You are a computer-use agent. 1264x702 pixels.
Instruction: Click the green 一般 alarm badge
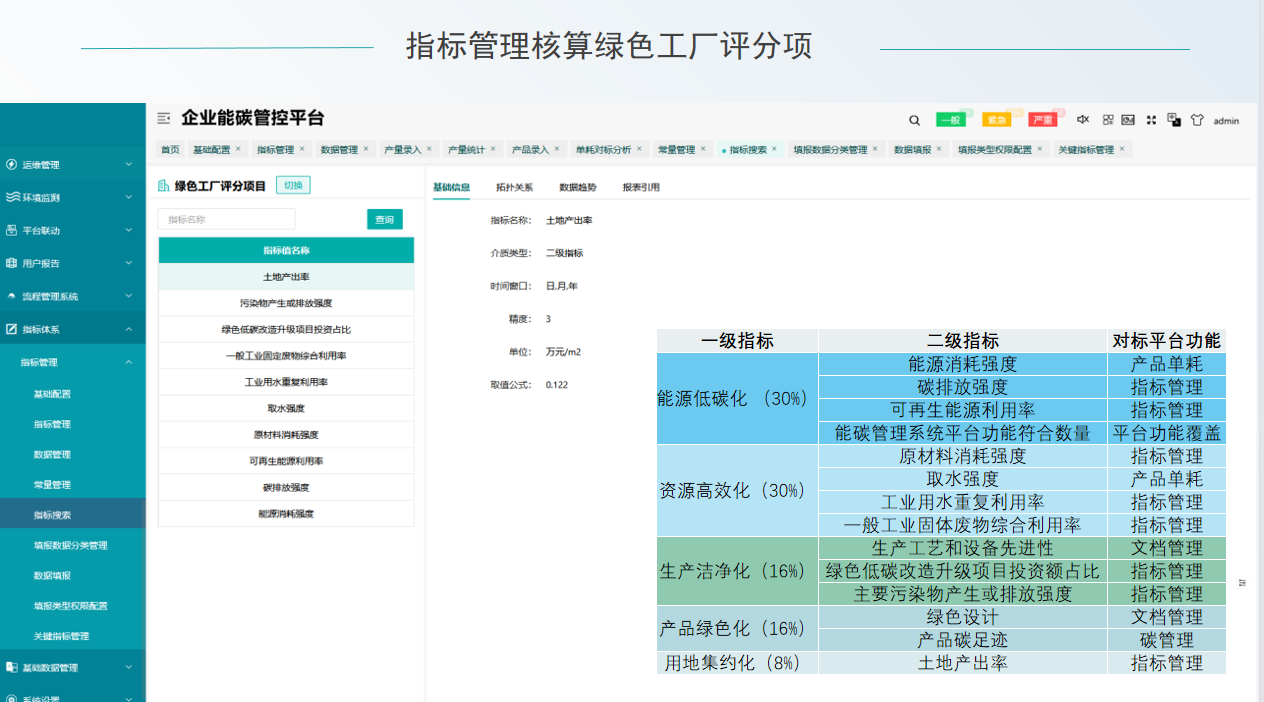point(950,120)
